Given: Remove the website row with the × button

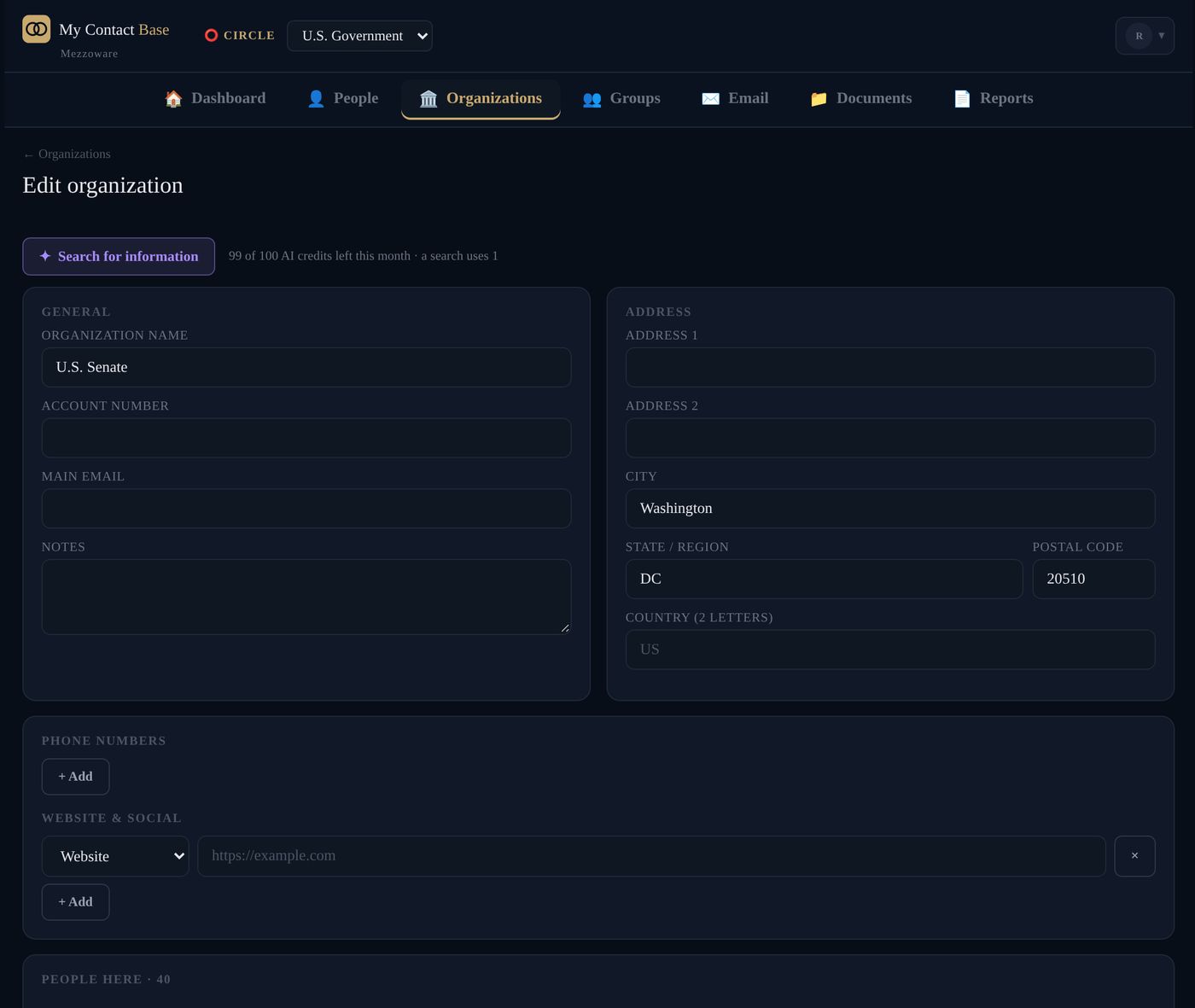Looking at the screenshot, I should point(1134,856).
